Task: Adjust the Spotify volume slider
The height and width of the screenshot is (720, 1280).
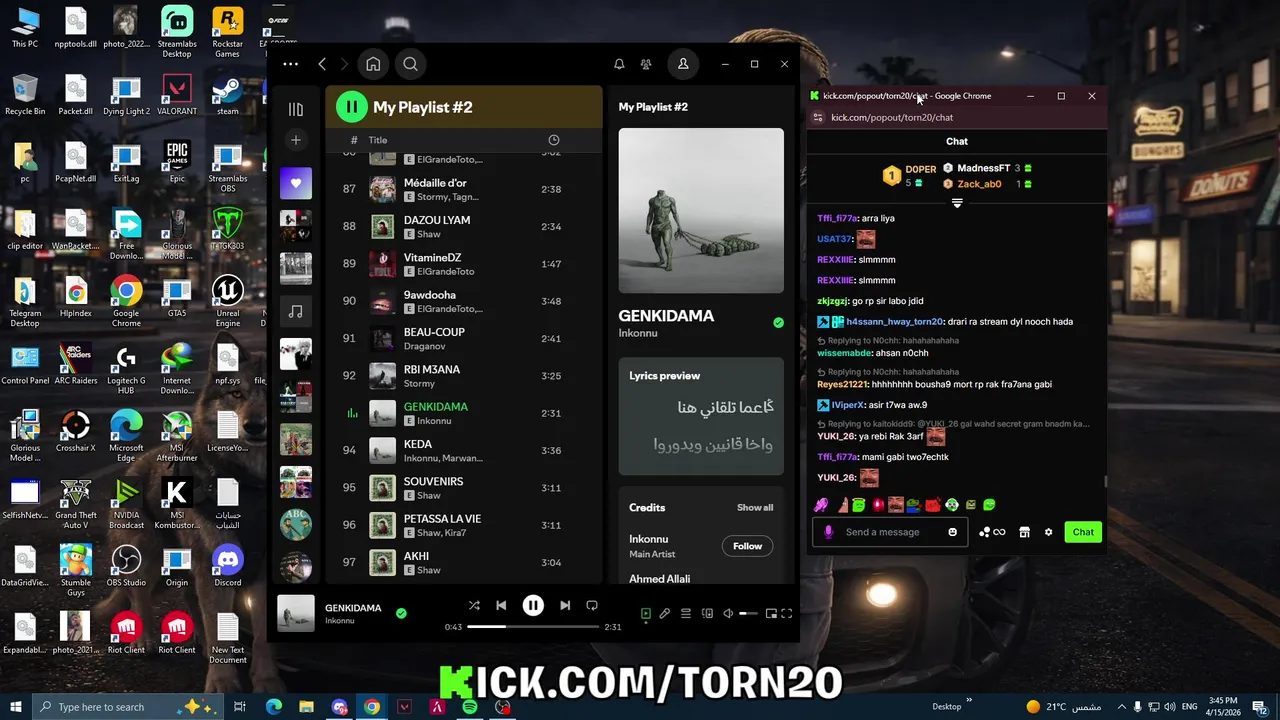Action: 748,613
